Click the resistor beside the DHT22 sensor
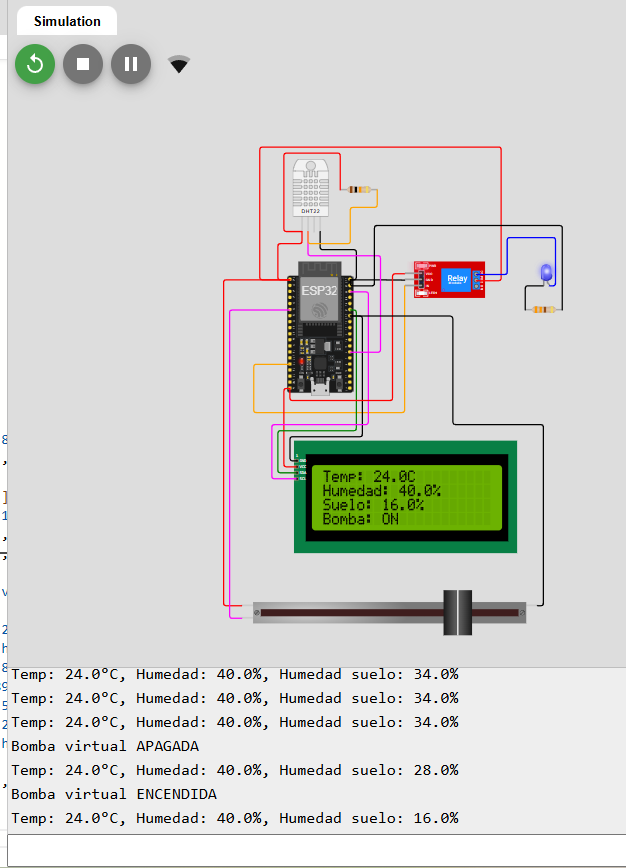This screenshot has height=868, width=626. tap(358, 189)
